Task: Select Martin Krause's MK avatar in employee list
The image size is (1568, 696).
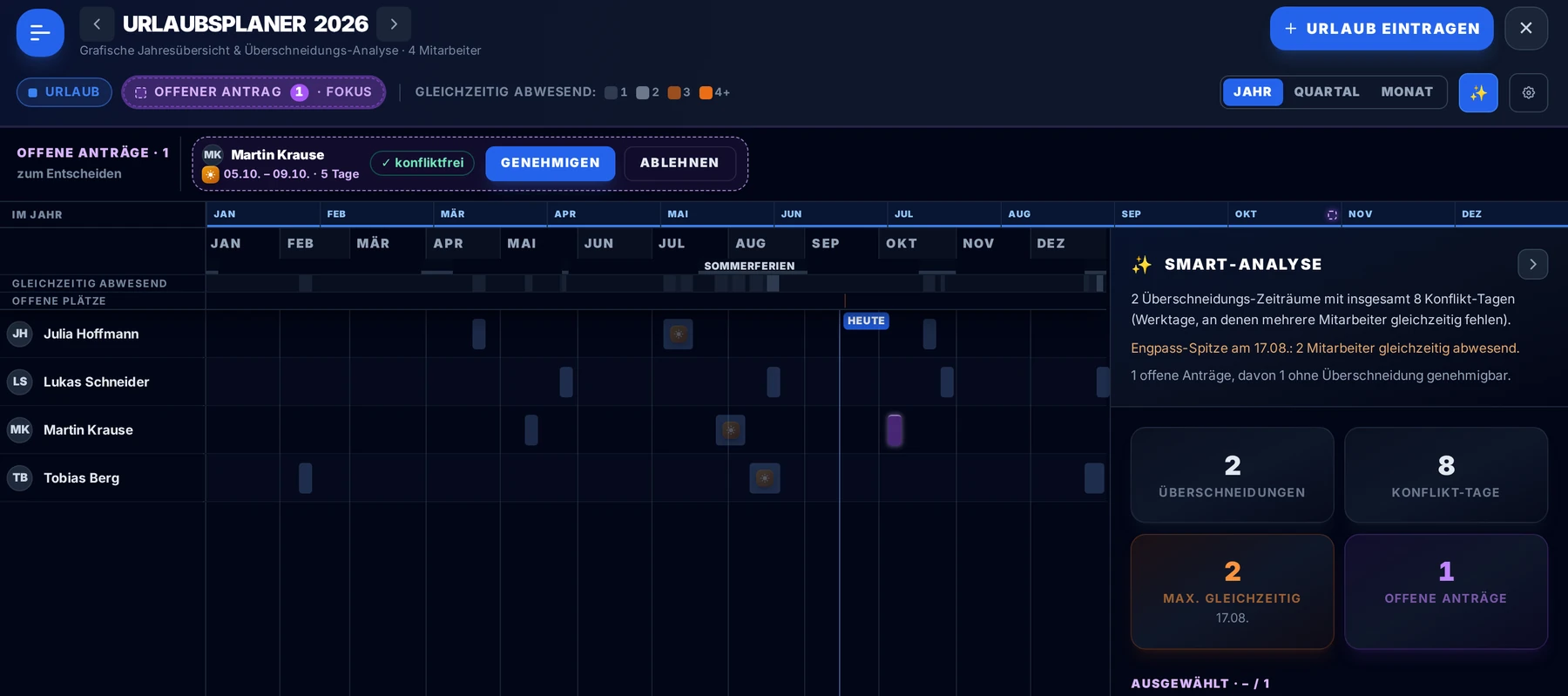Action: coord(20,429)
